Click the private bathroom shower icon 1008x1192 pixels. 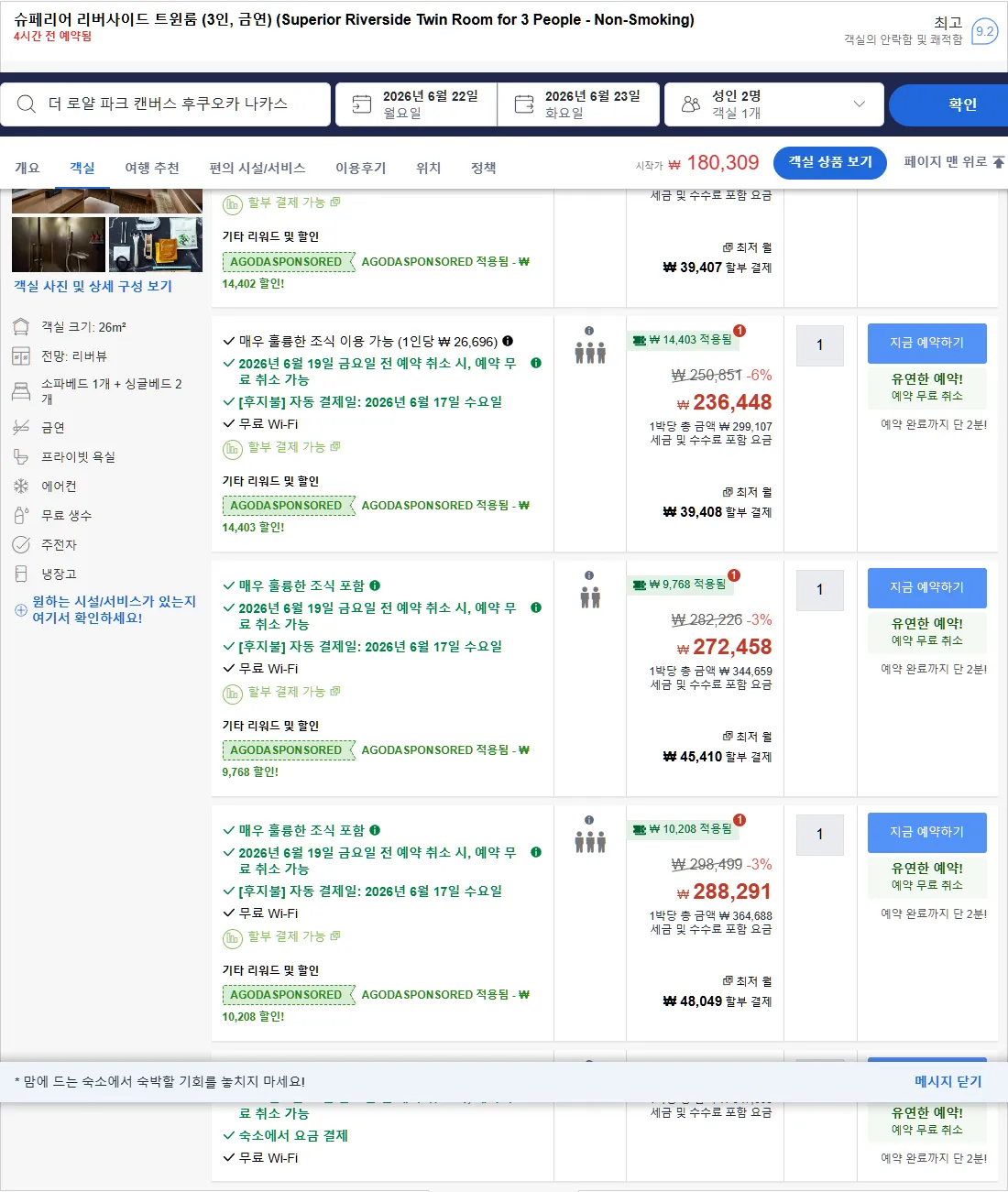point(21,457)
